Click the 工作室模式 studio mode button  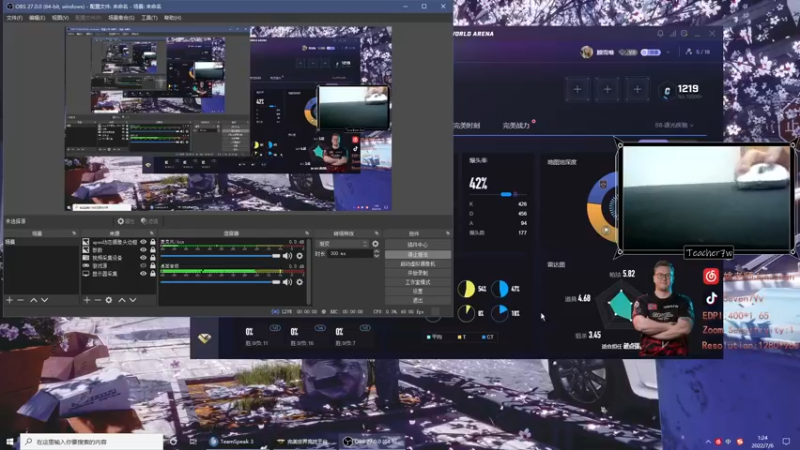tap(418, 282)
